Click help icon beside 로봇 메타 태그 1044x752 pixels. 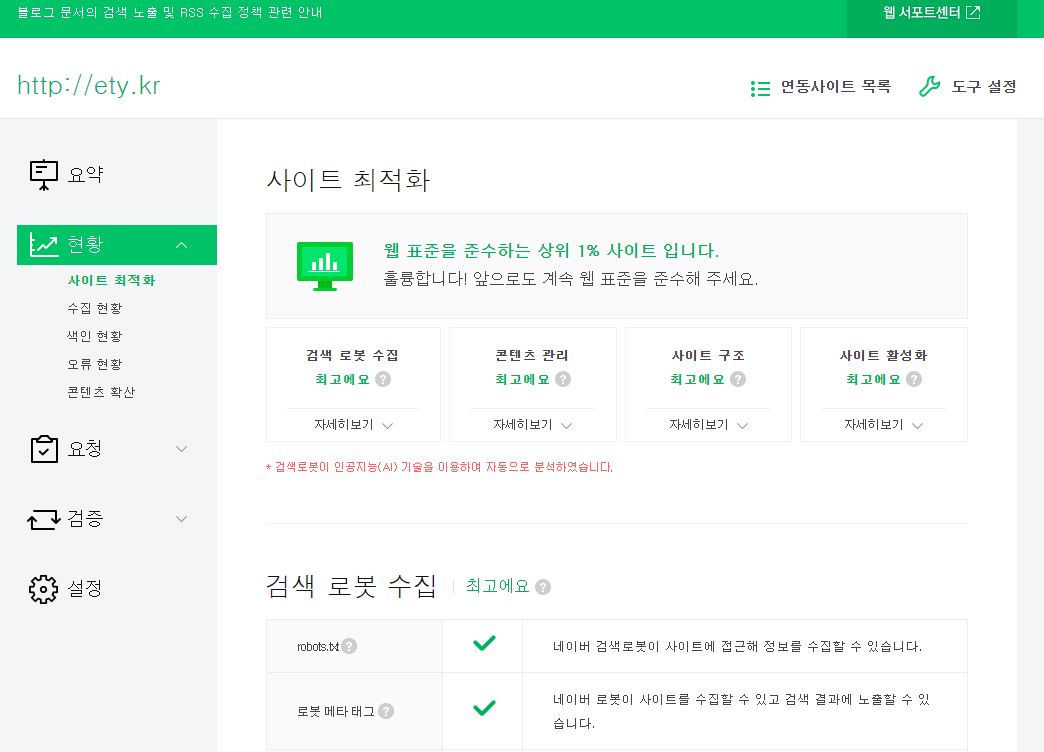(x=386, y=711)
